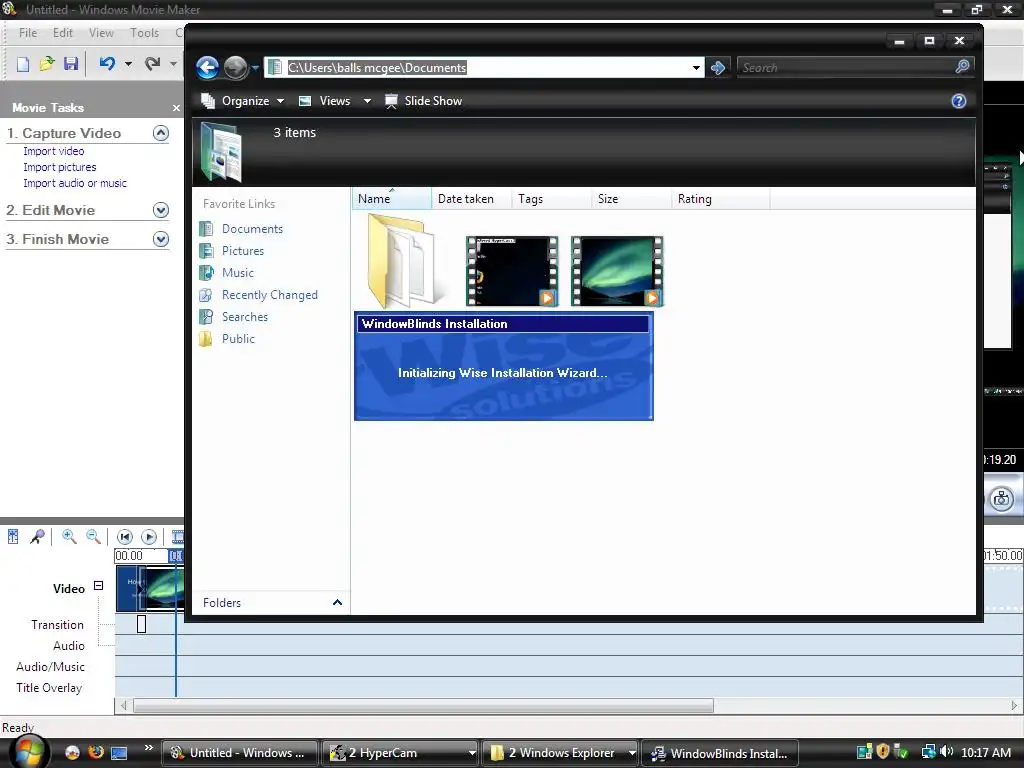
Task: Open the Tools menu in Movie Maker
Action: click(x=144, y=33)
